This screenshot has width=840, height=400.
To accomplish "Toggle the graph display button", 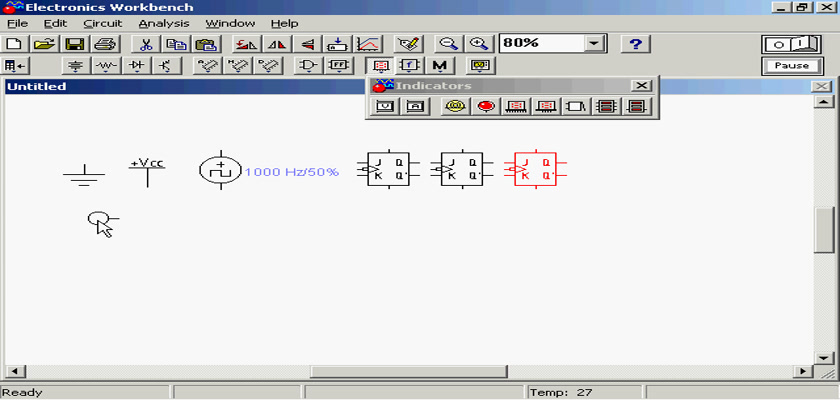I will pos(368,44).
